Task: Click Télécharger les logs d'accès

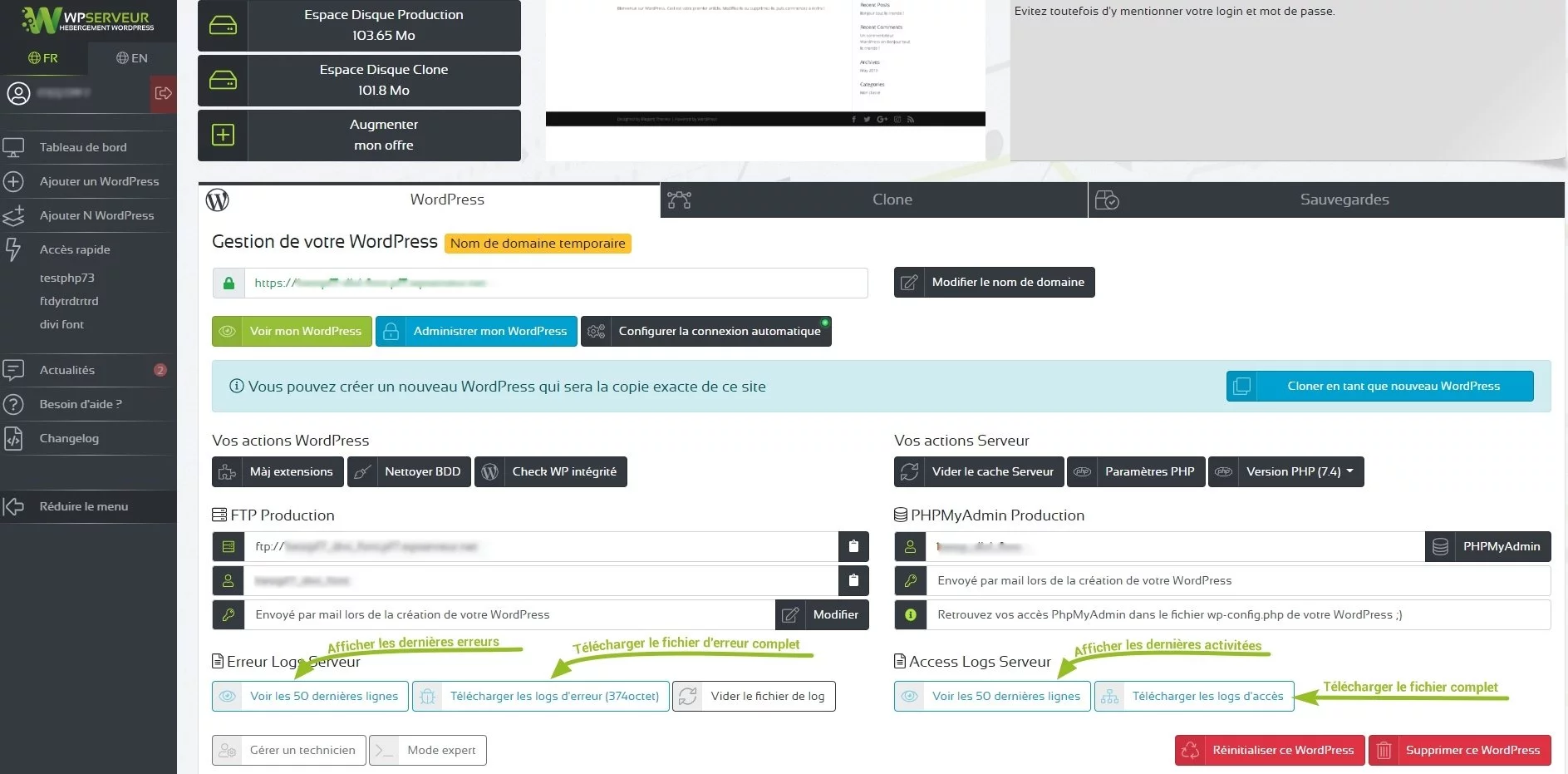Action: pyautogui.click(x=1194, y=696)
